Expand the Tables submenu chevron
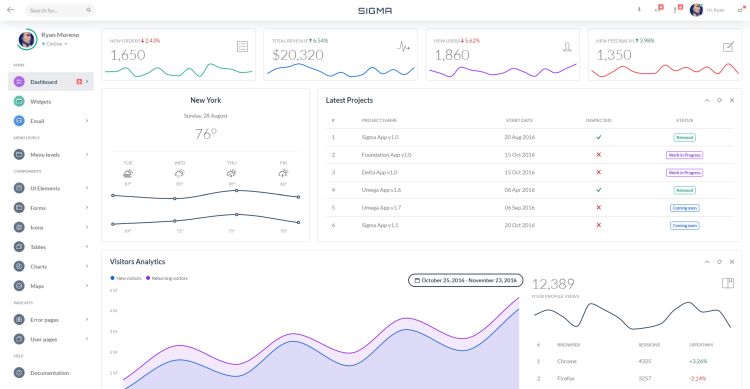750x389 pixels. point(87,246)
